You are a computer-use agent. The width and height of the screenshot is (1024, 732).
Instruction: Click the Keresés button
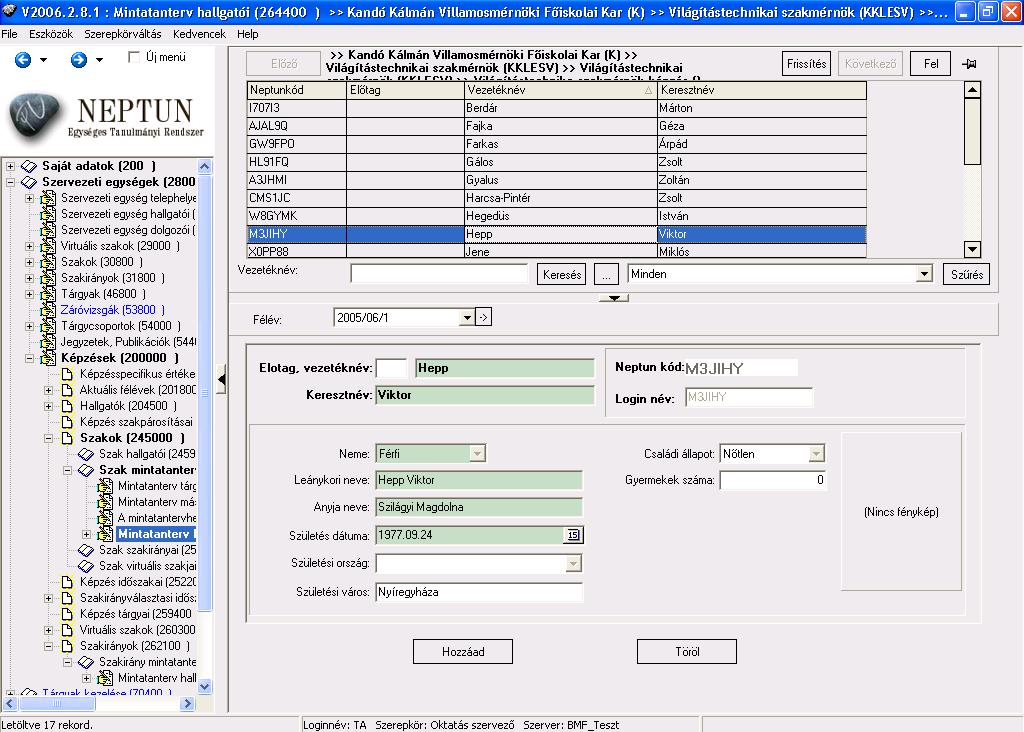(562, 274)
